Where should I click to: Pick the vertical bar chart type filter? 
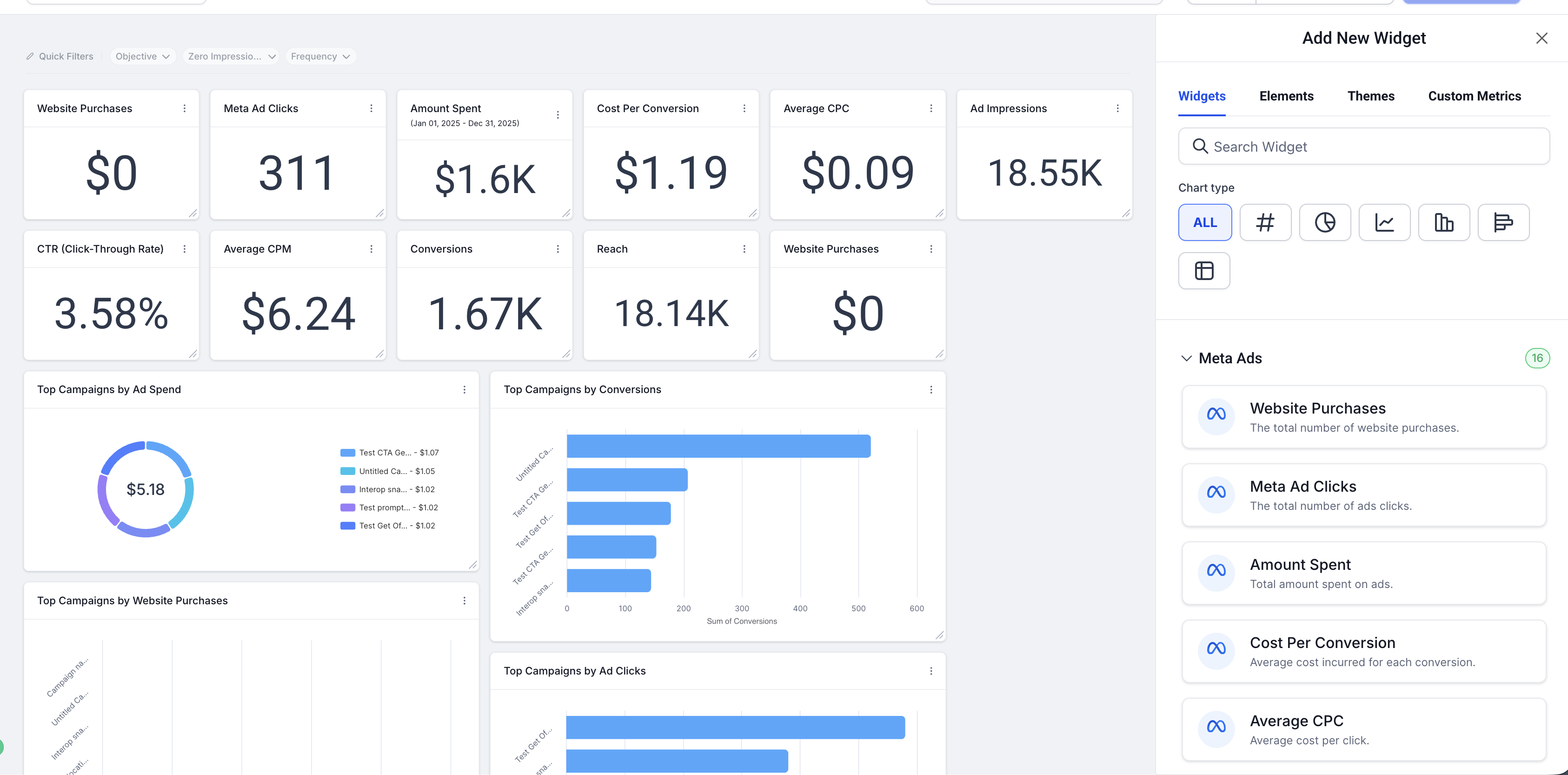pos(1444,222)
